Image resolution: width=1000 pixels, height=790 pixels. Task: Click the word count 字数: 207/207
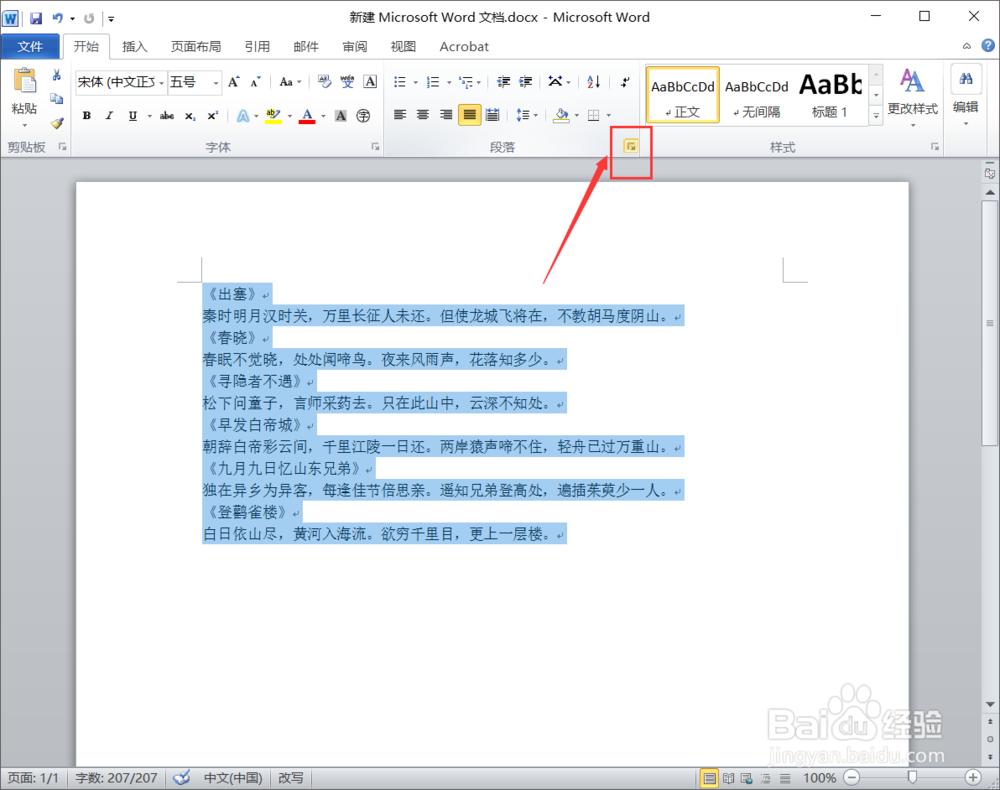point(116,777)
